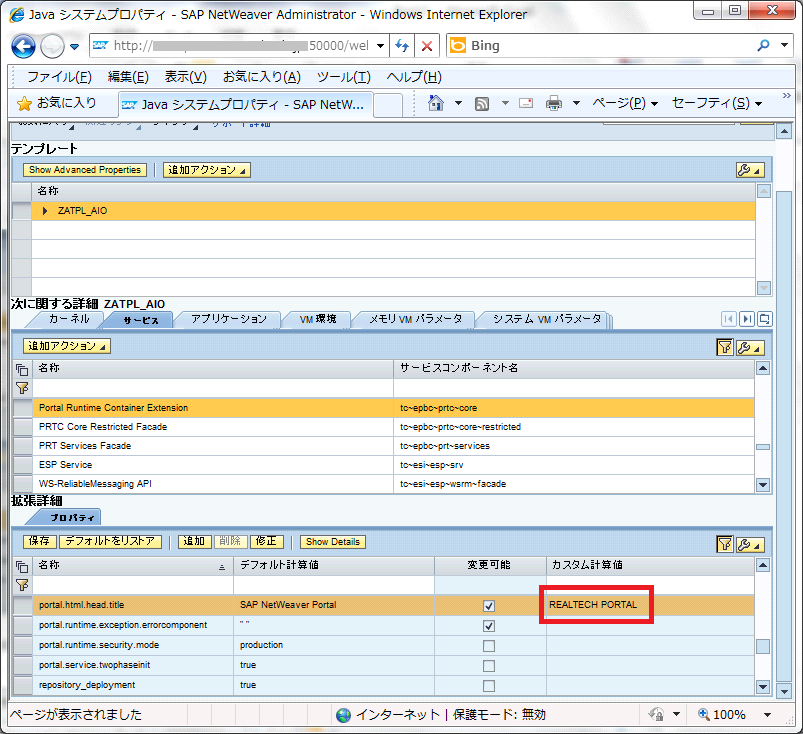The width and height of the screenshot is (803, 734).
Task: Click the refresh page icon
Action: (x=402, y=46)
